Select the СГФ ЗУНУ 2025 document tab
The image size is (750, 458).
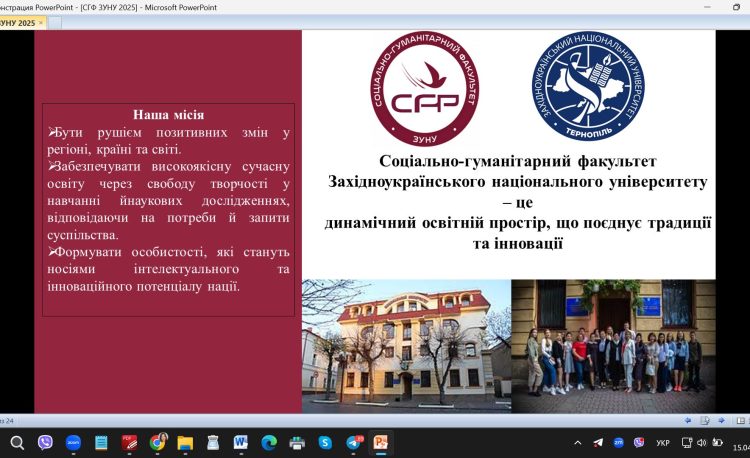coord(18,23)
